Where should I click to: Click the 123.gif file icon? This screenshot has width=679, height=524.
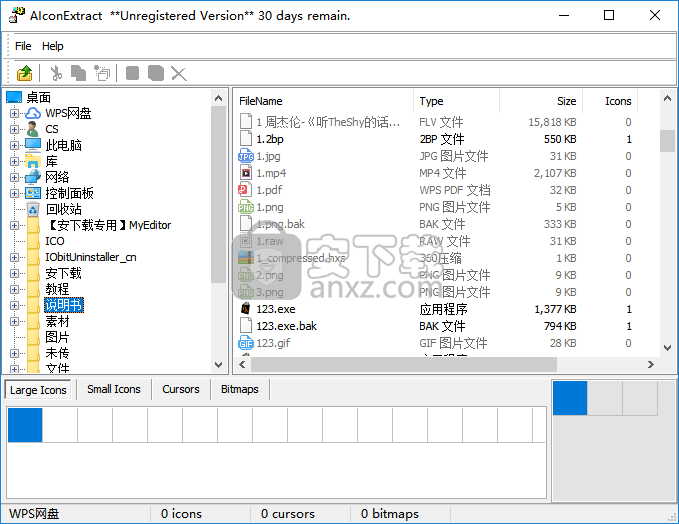(x=246, y=343)
